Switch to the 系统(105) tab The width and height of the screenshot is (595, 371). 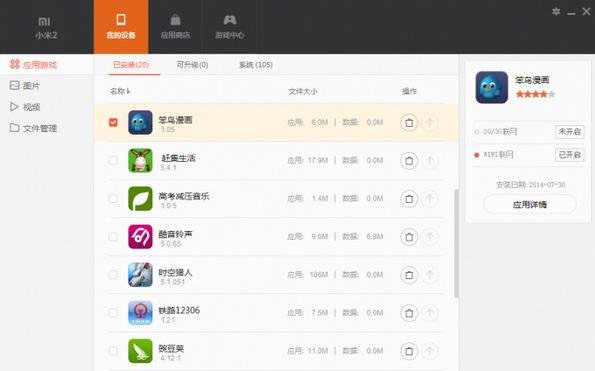[256, 65]
